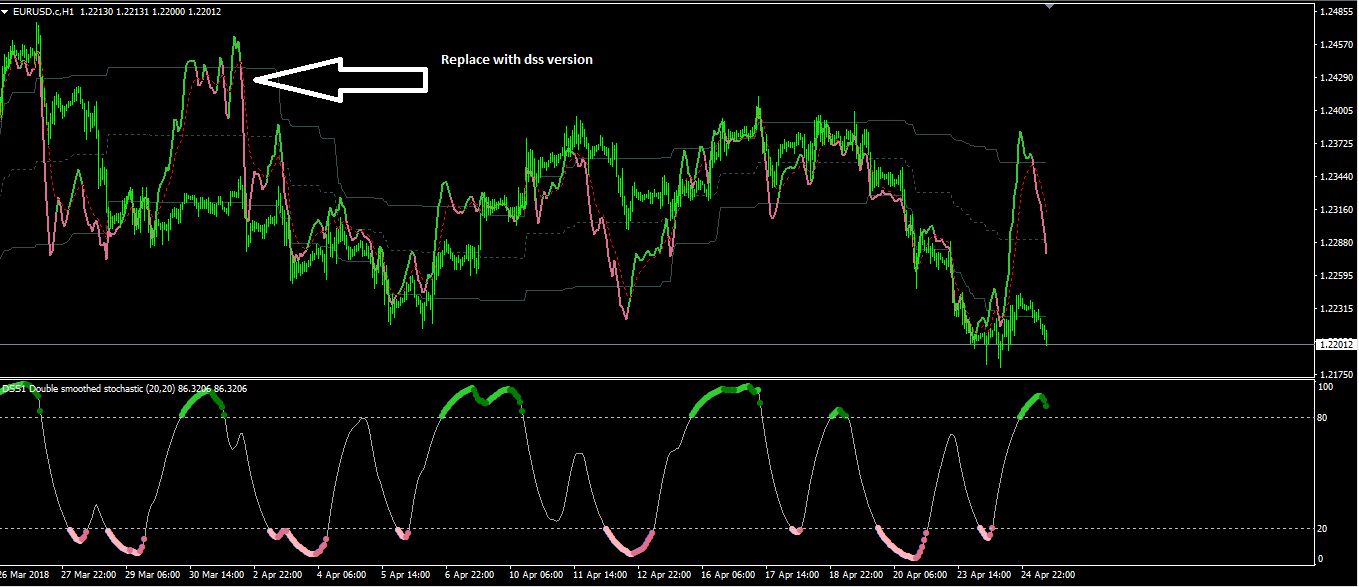Click the 16 Apr 06:00 date on time axis
The width and height of the screenshot is (1359, 587).
728,575
